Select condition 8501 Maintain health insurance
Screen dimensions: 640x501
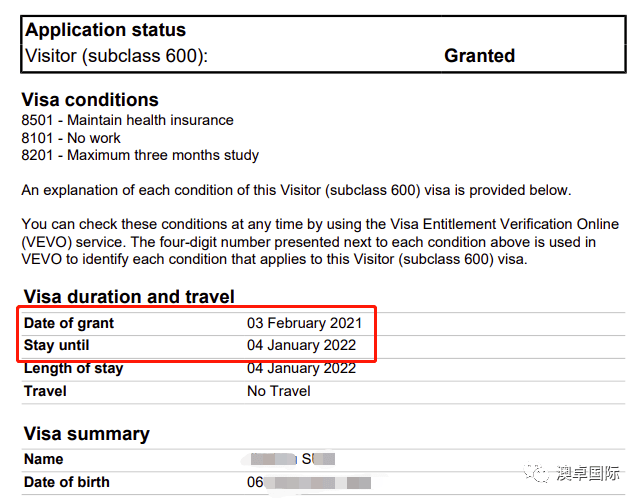[x=127, y=120]
